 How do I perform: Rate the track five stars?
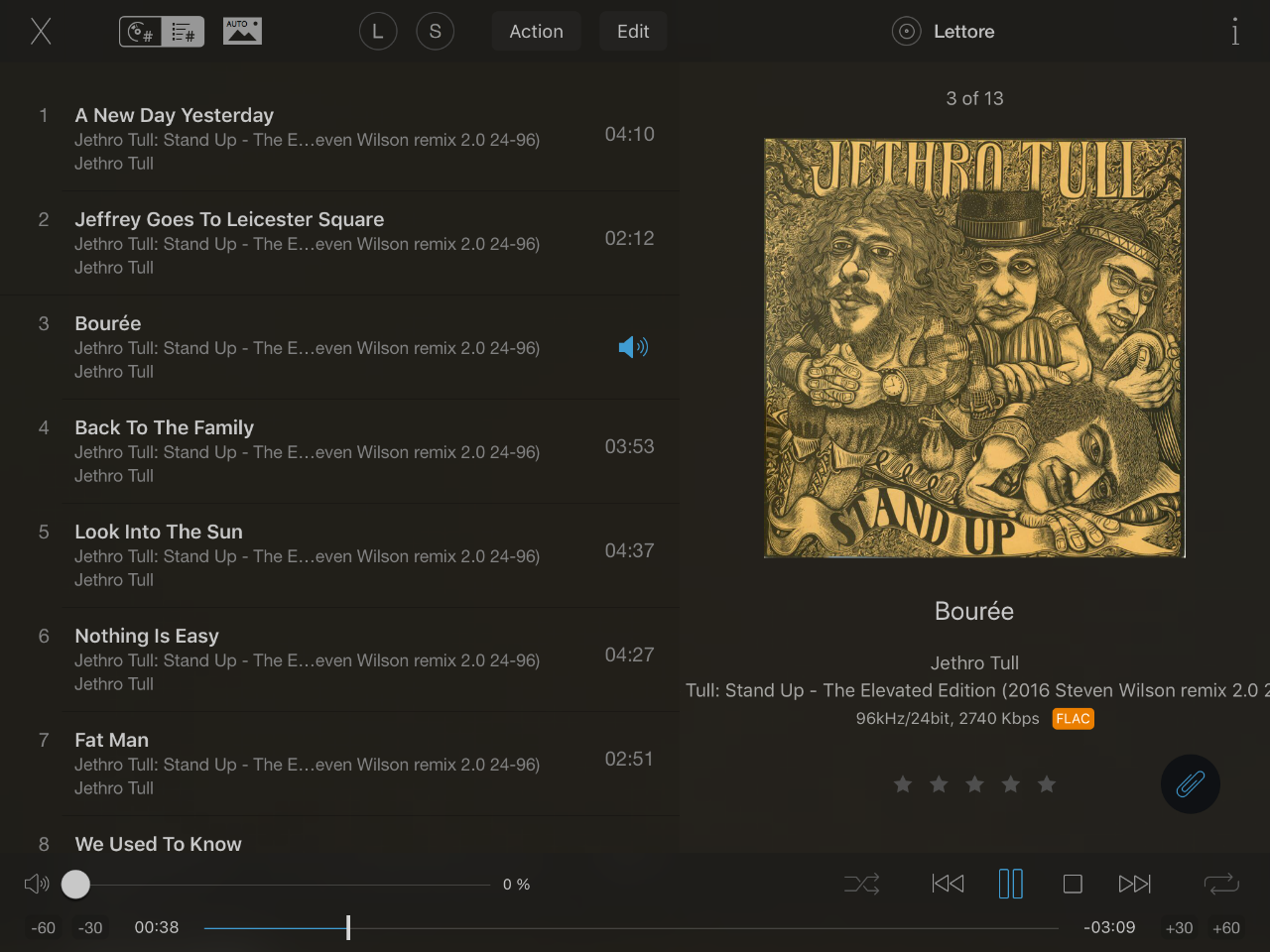(x=1047, y=784)
